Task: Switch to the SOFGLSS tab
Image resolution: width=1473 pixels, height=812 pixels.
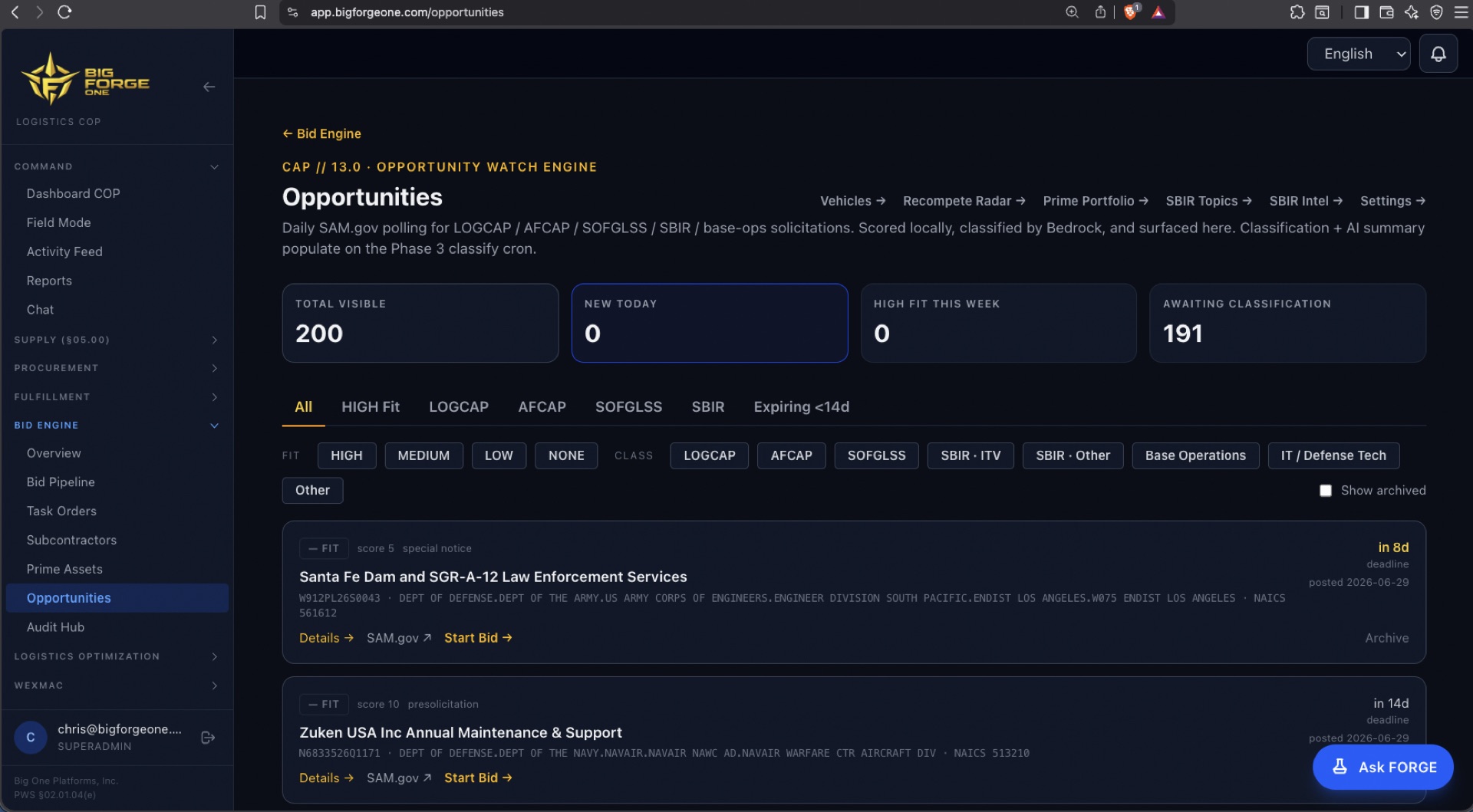Action: click(x=628, y=407)
